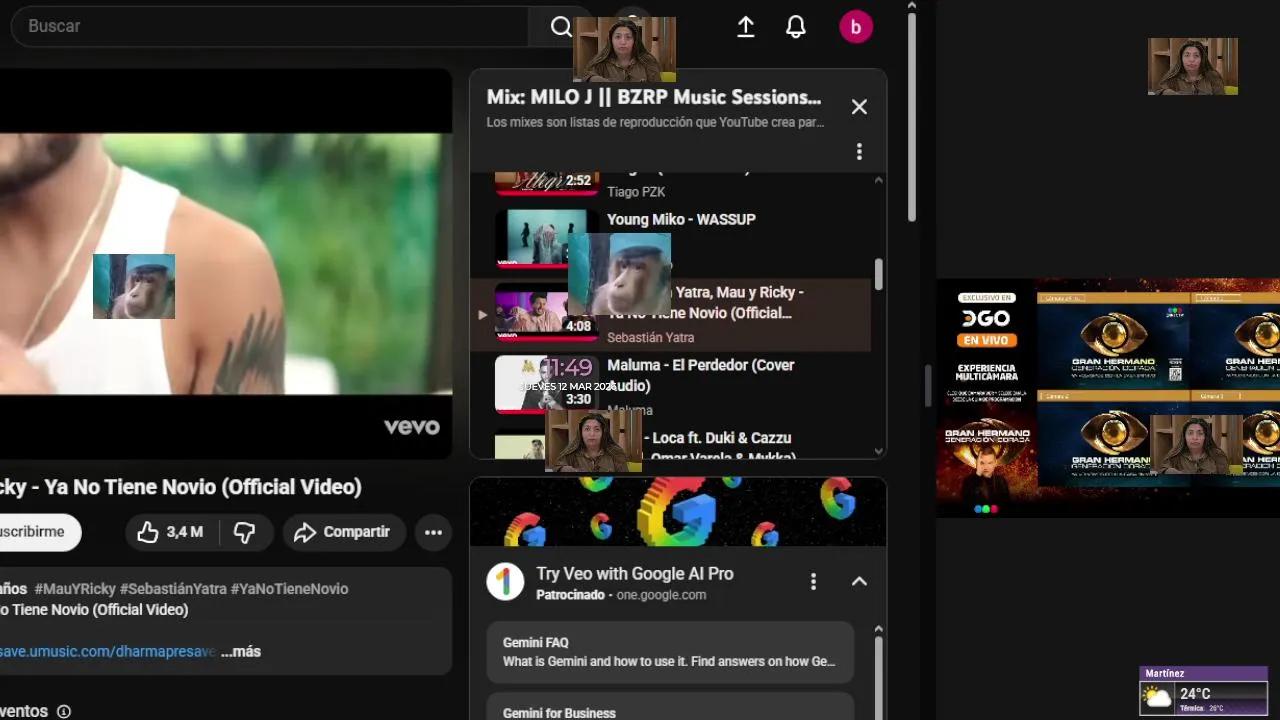Viewport: 1280px width, 720px height.
Task: Open the info icon next to Eventos
Action: (64, 712)
